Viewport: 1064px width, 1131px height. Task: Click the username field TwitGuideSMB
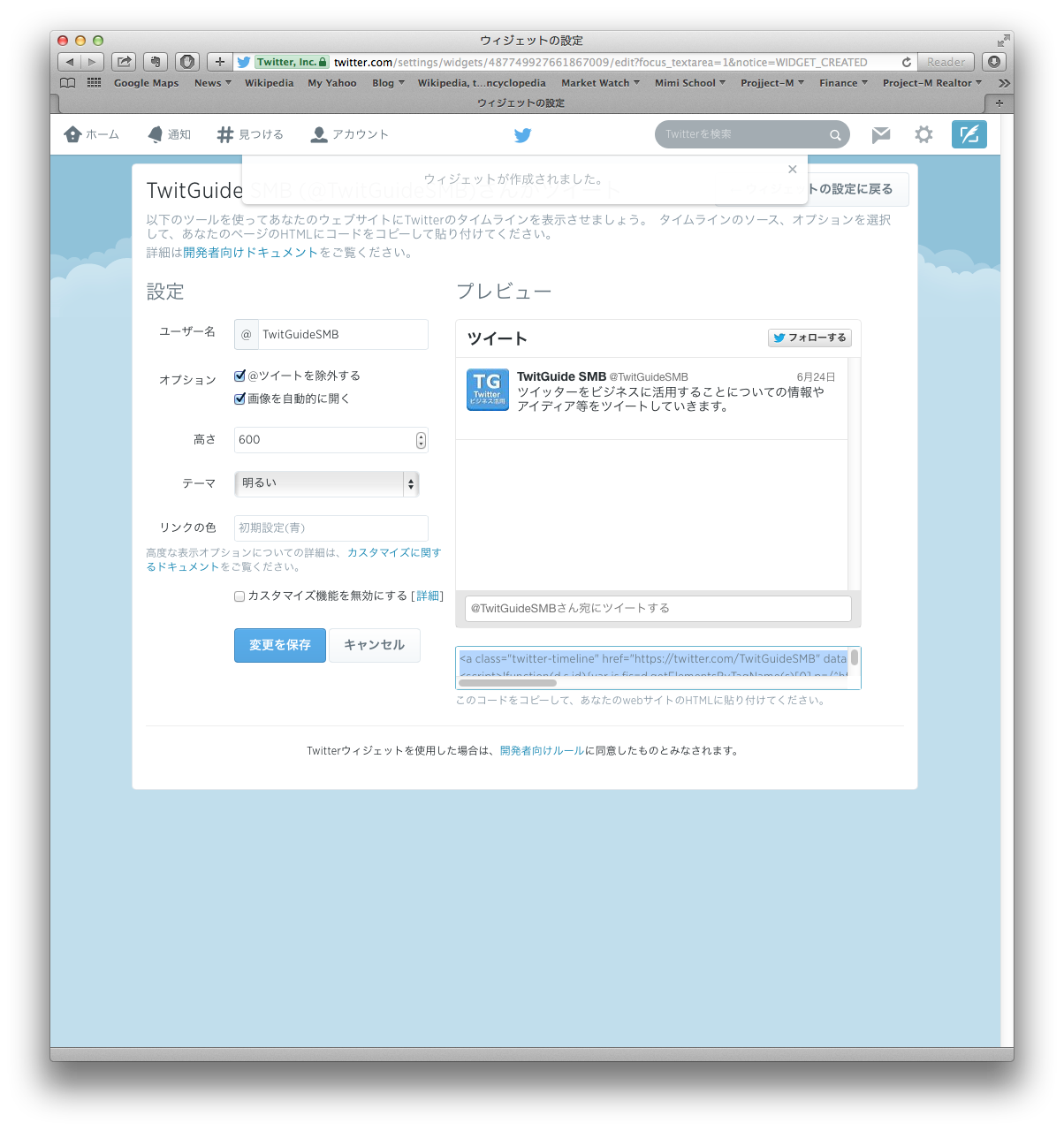pos(343,334)
